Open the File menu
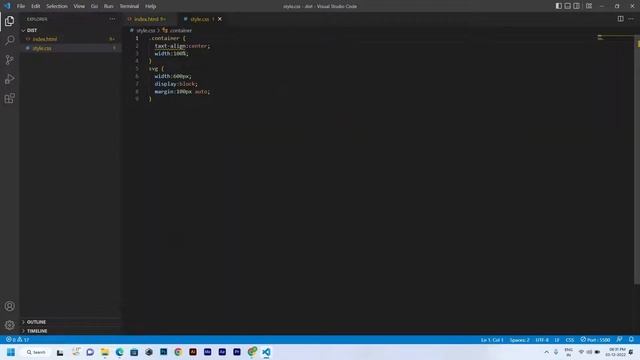 21,6
